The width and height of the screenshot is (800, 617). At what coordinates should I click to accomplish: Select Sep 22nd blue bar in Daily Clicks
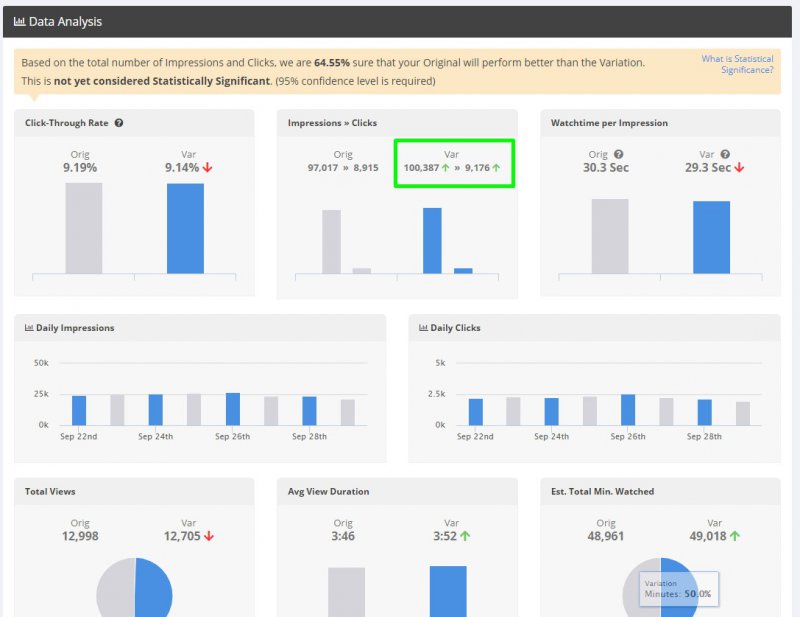click(x=476, y=412)
